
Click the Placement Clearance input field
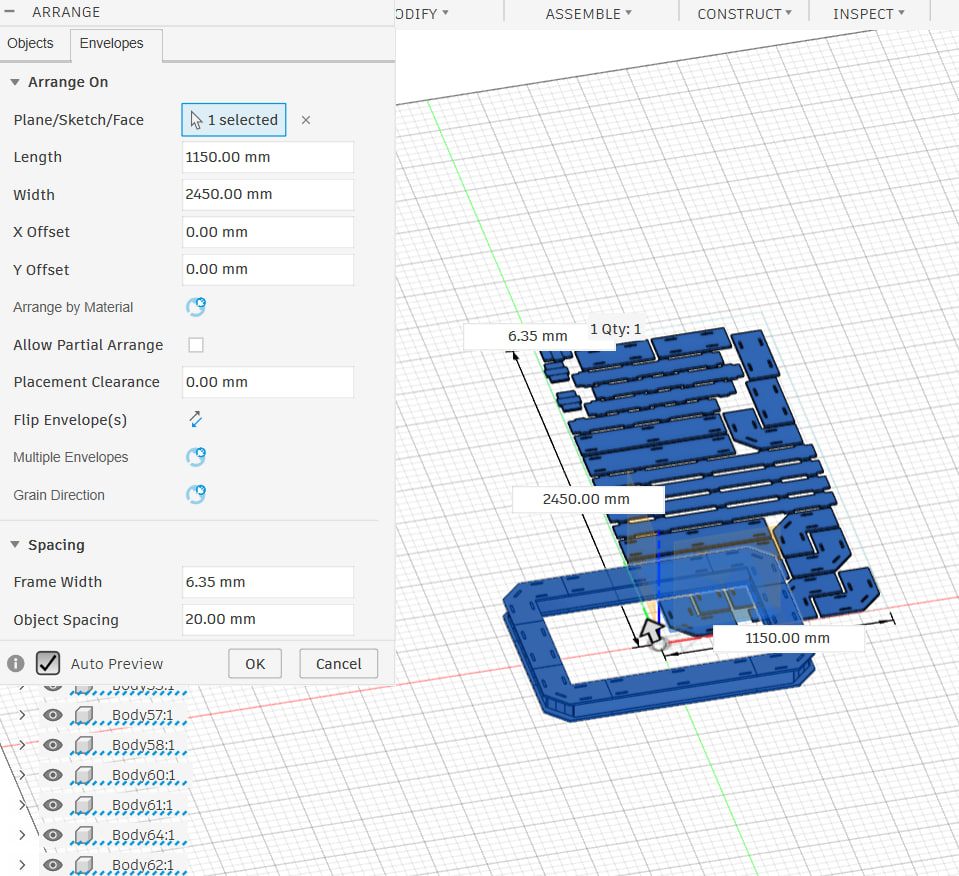coord(268,382)
